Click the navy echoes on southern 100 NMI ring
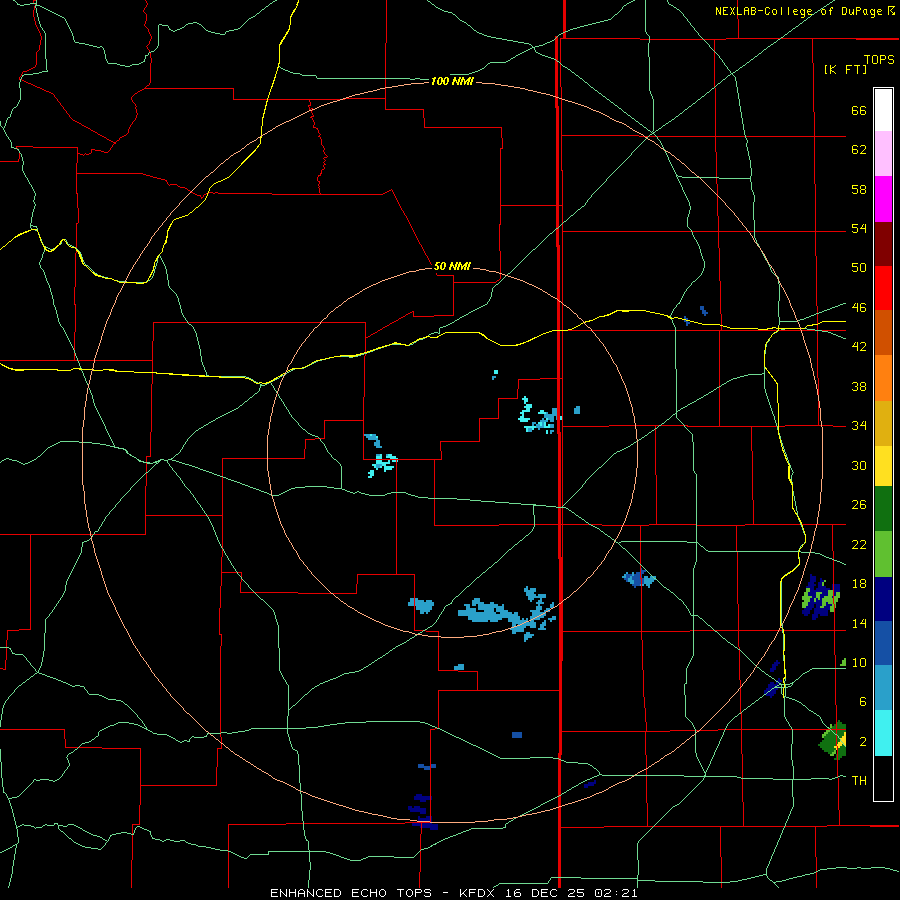Screen dimensions: 900x900 pos(423,811)
